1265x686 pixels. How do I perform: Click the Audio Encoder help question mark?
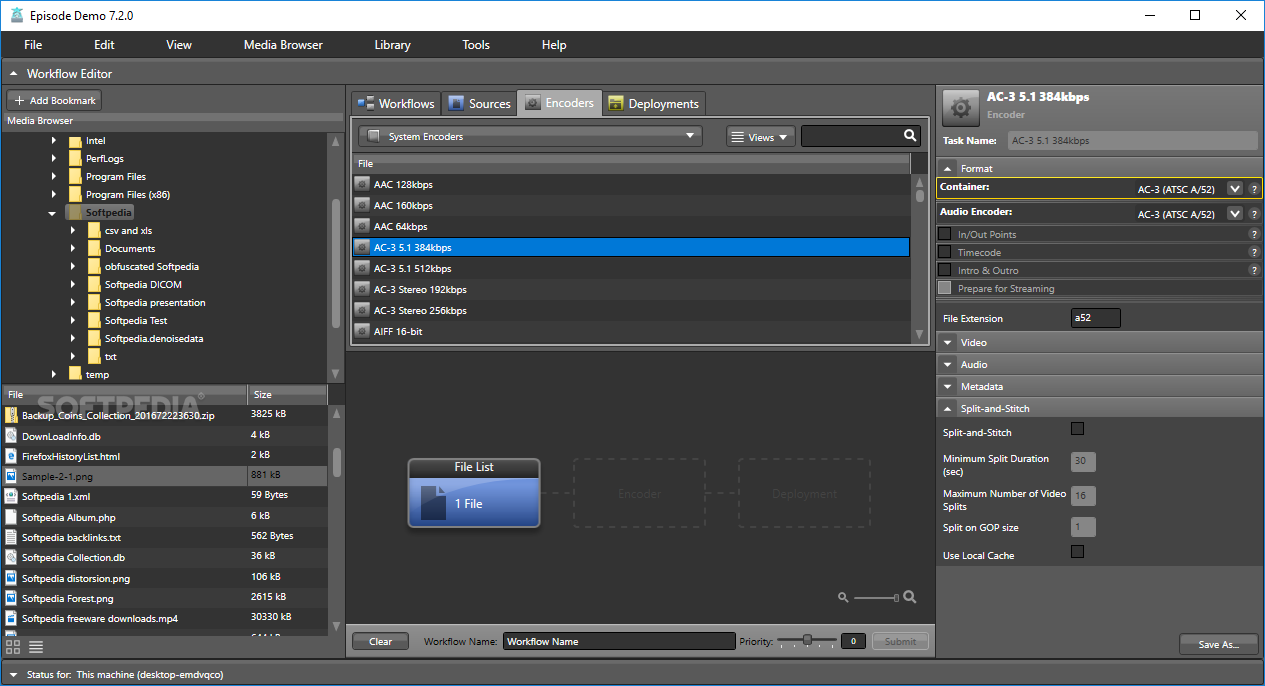coord(1254,214)
